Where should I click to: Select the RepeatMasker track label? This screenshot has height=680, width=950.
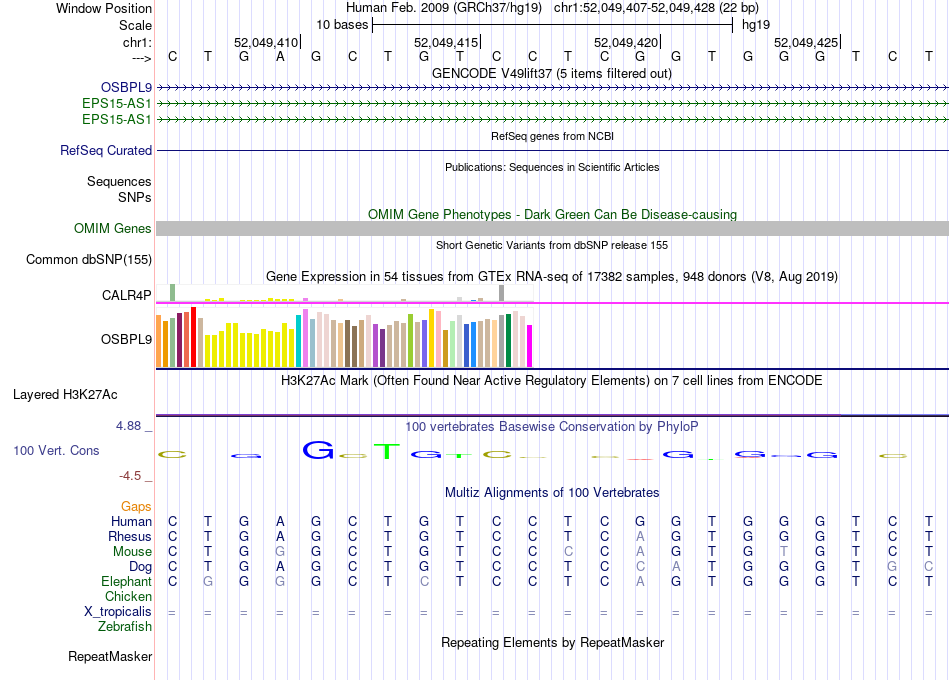pos(109,657)
